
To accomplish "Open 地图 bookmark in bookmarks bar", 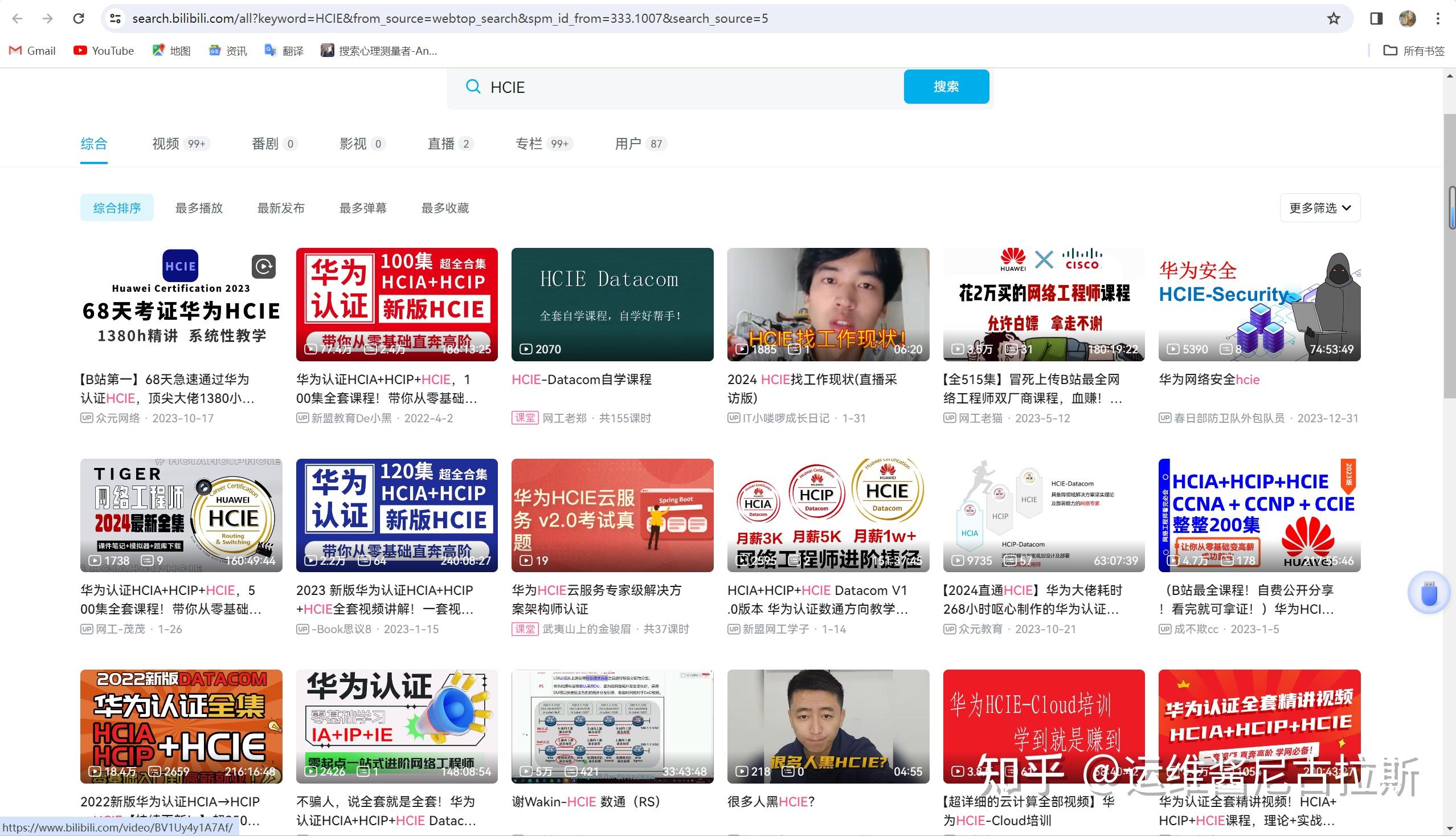I will tap(171, 51).
